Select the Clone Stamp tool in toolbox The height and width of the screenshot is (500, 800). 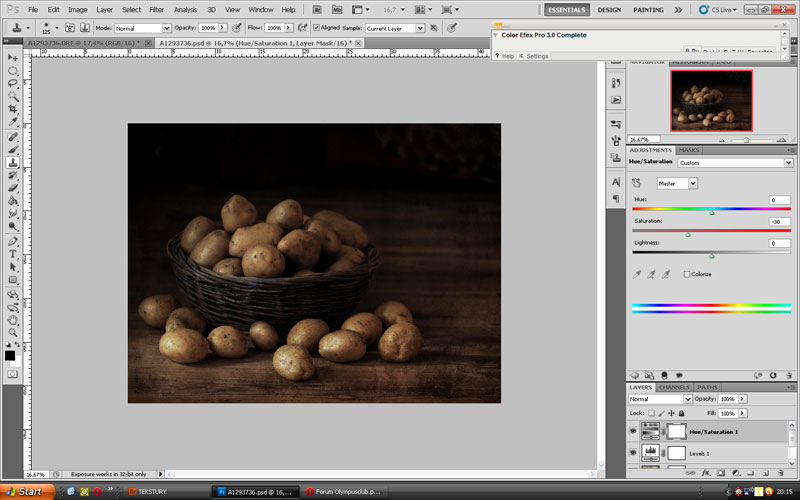tap(13, 162)
